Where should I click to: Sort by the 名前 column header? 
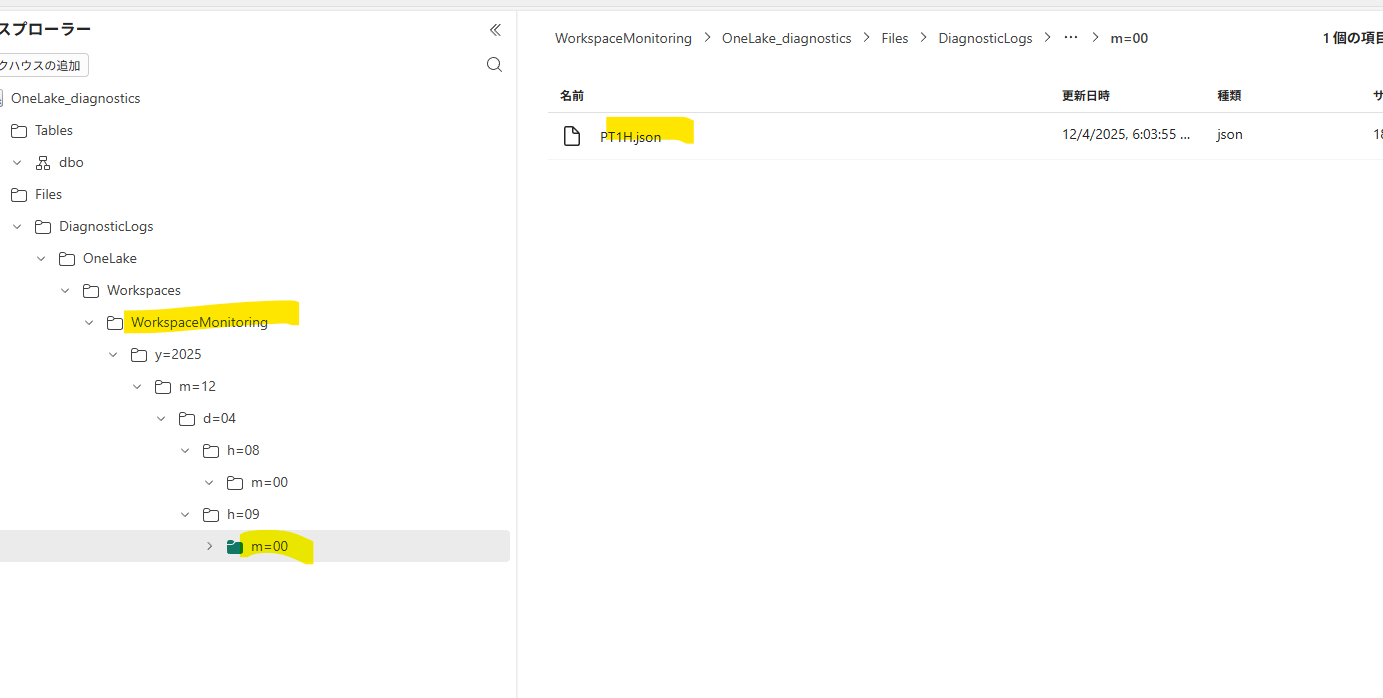tap(572, 96)
